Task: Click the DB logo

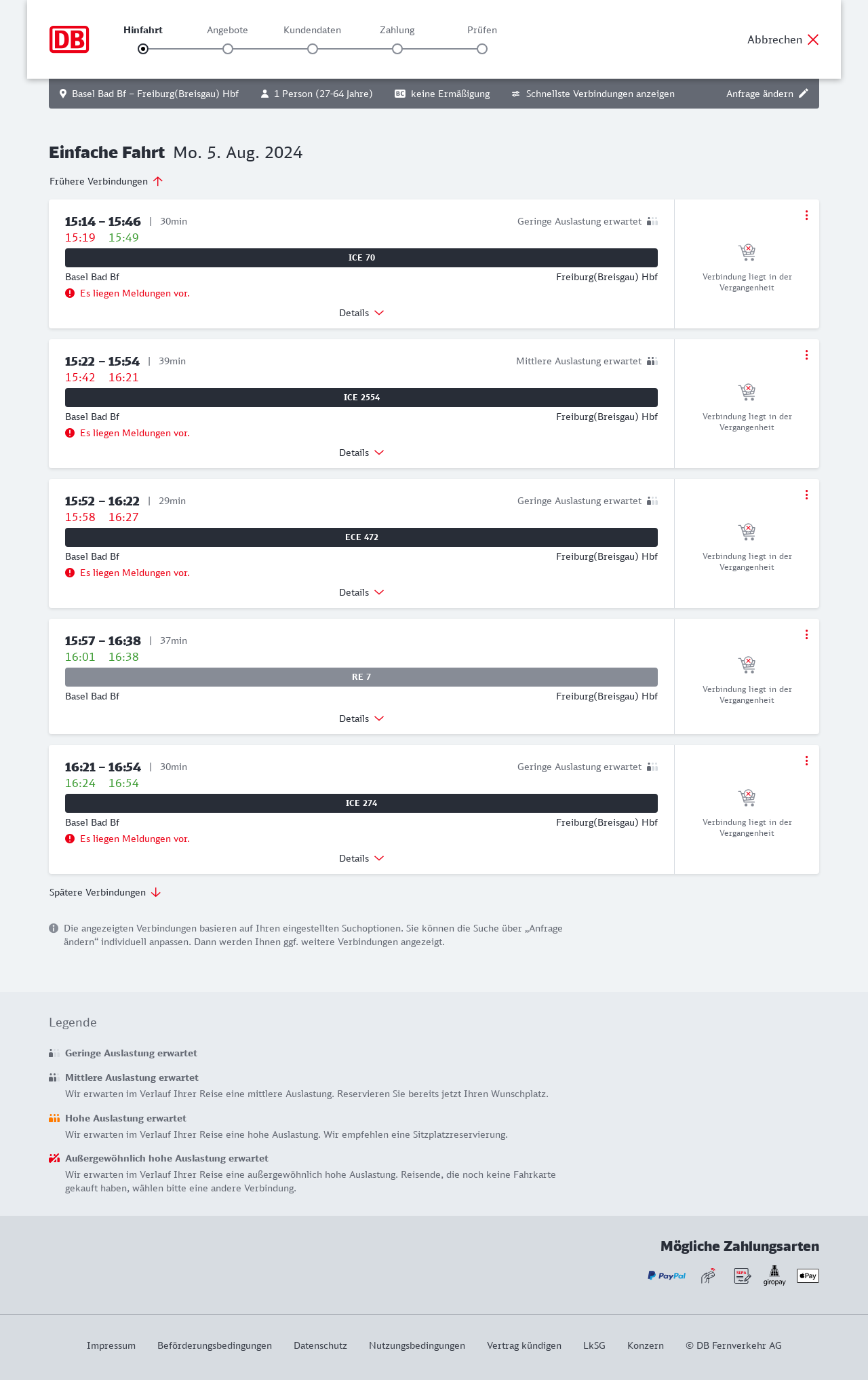Action: 69,39
